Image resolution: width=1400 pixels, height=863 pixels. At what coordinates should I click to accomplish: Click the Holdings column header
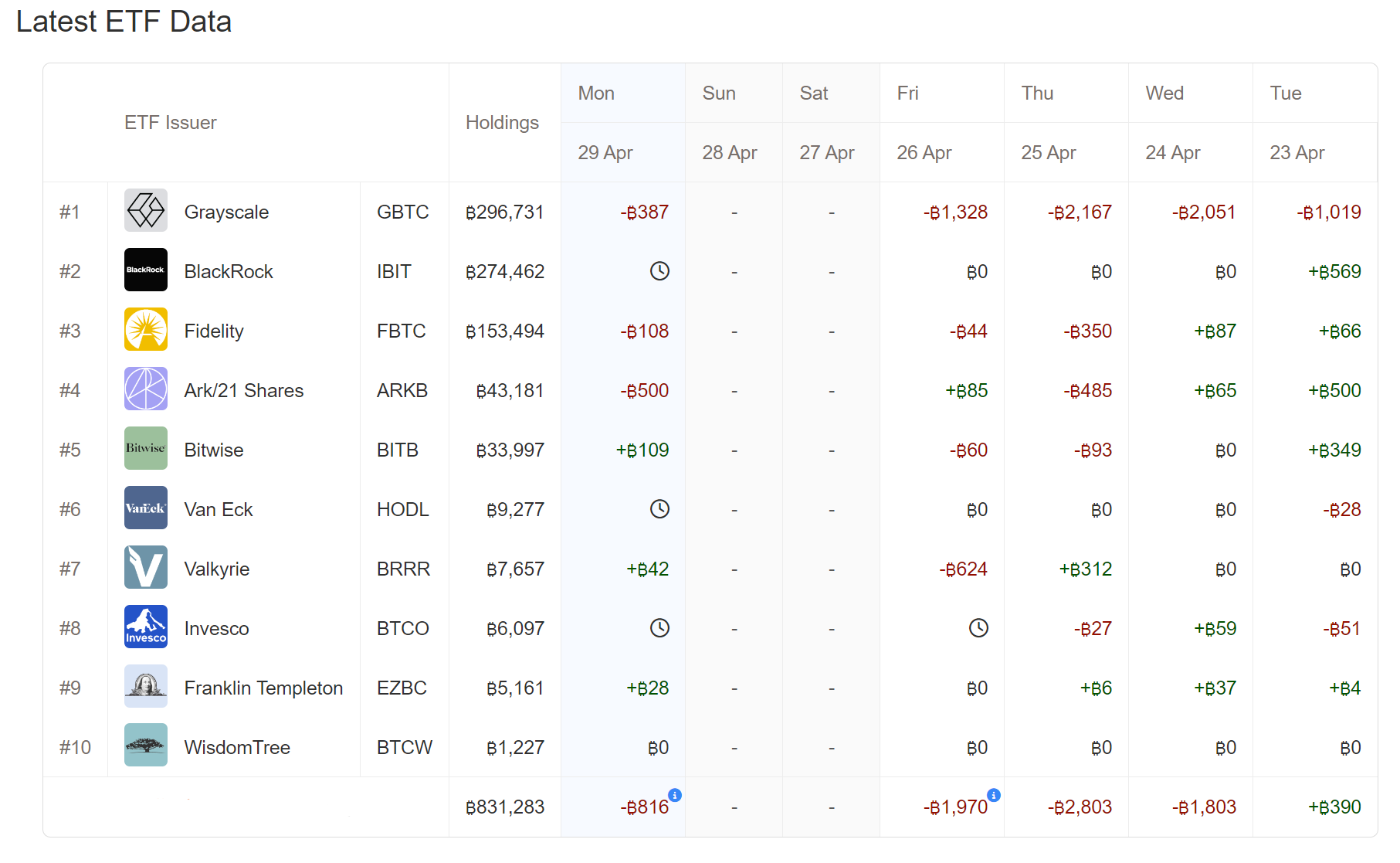click(502, 123)
